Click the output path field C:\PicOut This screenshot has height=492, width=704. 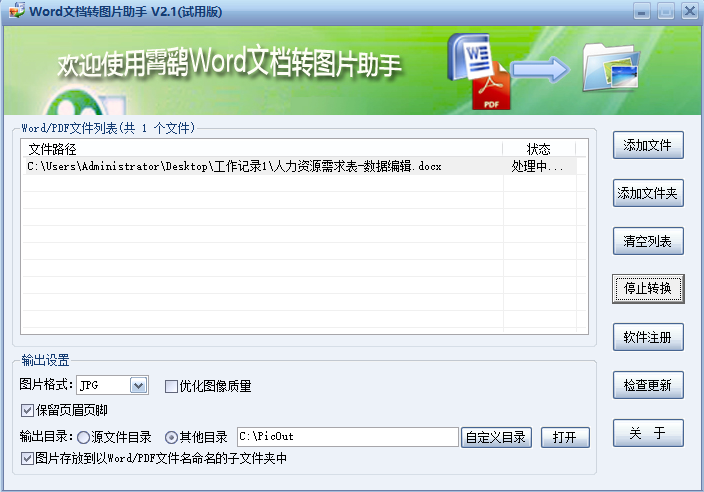(x=348, y=437)
